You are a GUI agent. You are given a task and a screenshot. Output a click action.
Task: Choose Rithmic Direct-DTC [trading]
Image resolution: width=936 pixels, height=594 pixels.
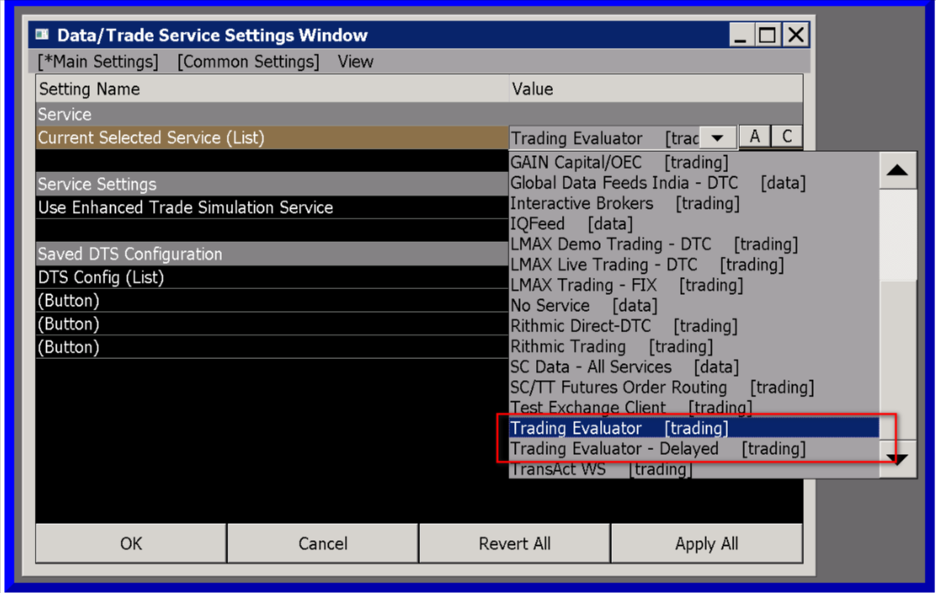click(694, 326)
